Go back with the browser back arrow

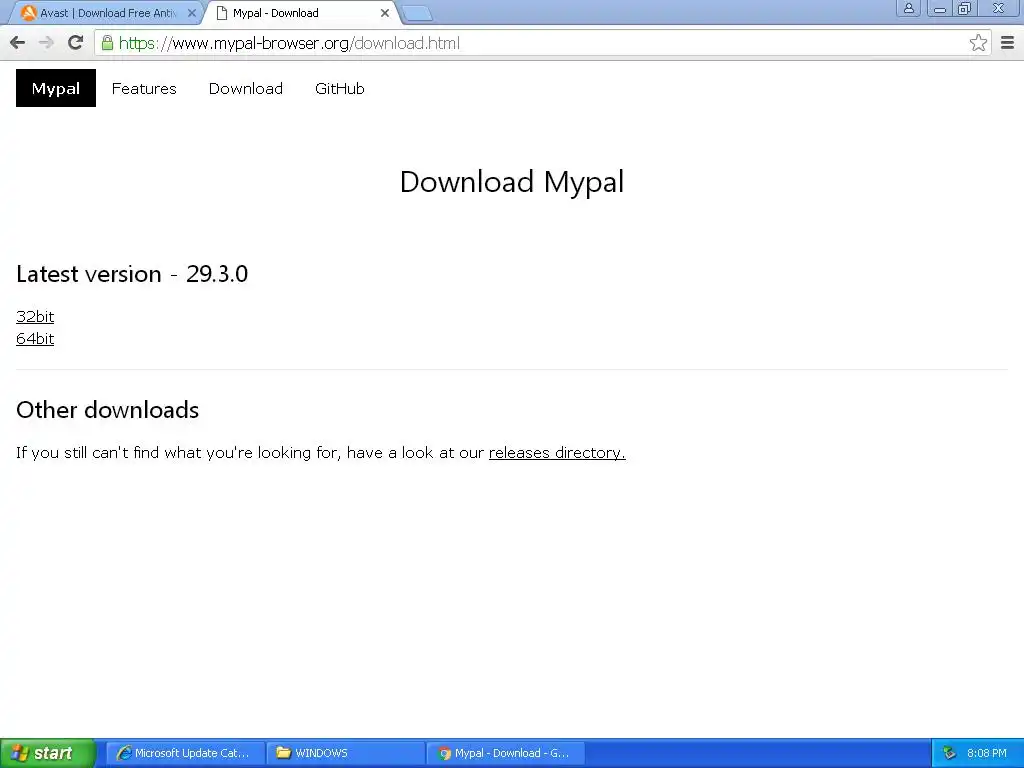(18, 43)
